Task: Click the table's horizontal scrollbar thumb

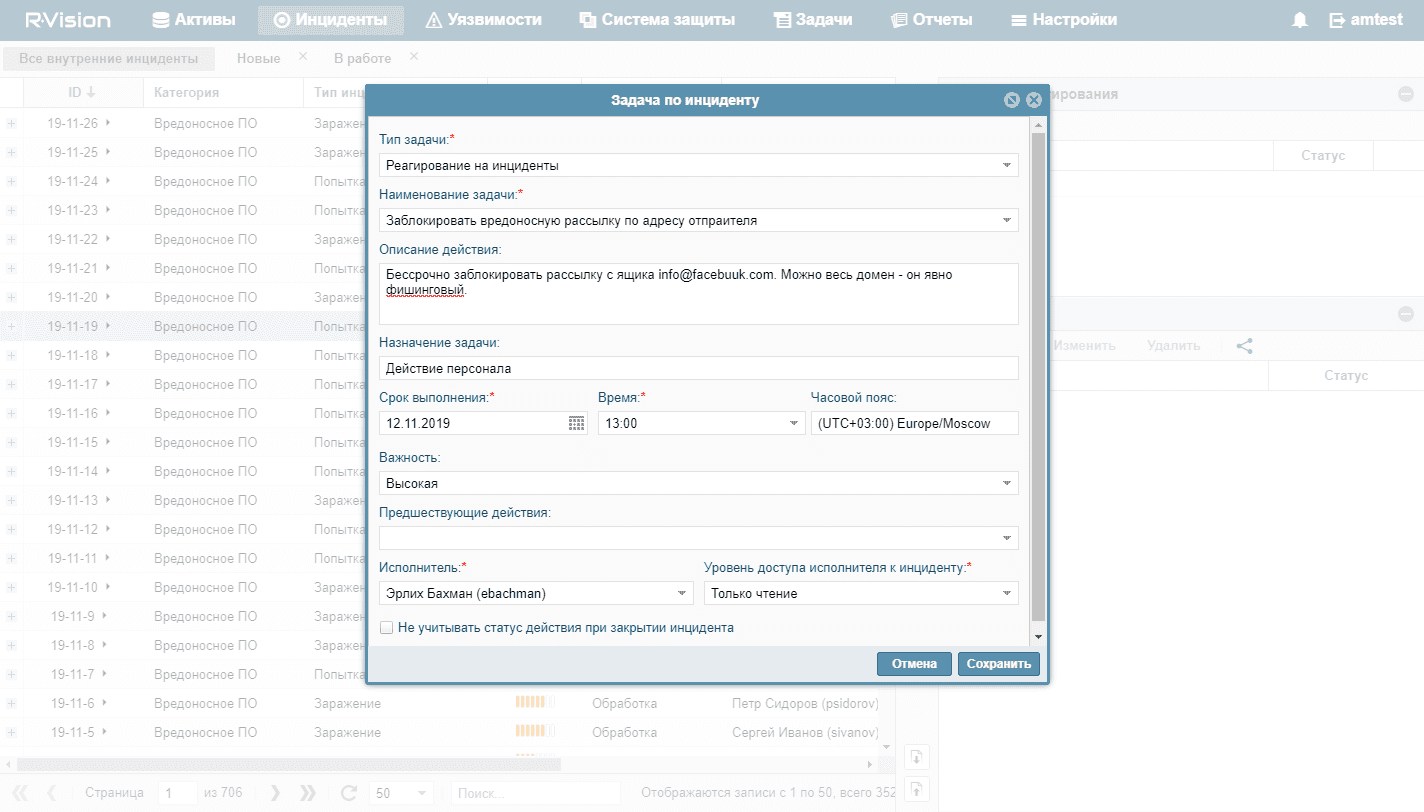Action: point(290,764)
